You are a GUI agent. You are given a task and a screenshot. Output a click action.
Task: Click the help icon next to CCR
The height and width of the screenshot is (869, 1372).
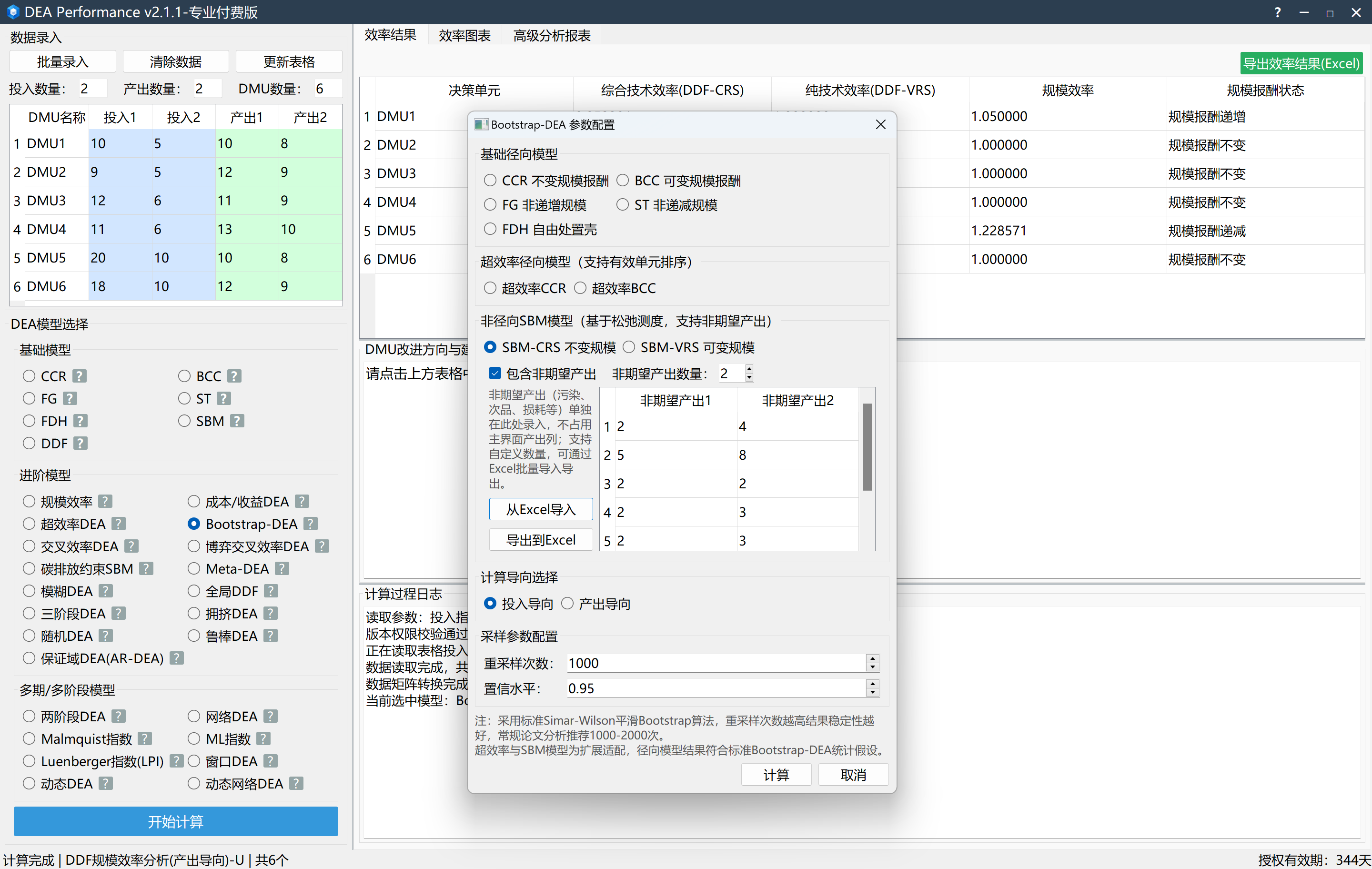[x=80, y=376]
